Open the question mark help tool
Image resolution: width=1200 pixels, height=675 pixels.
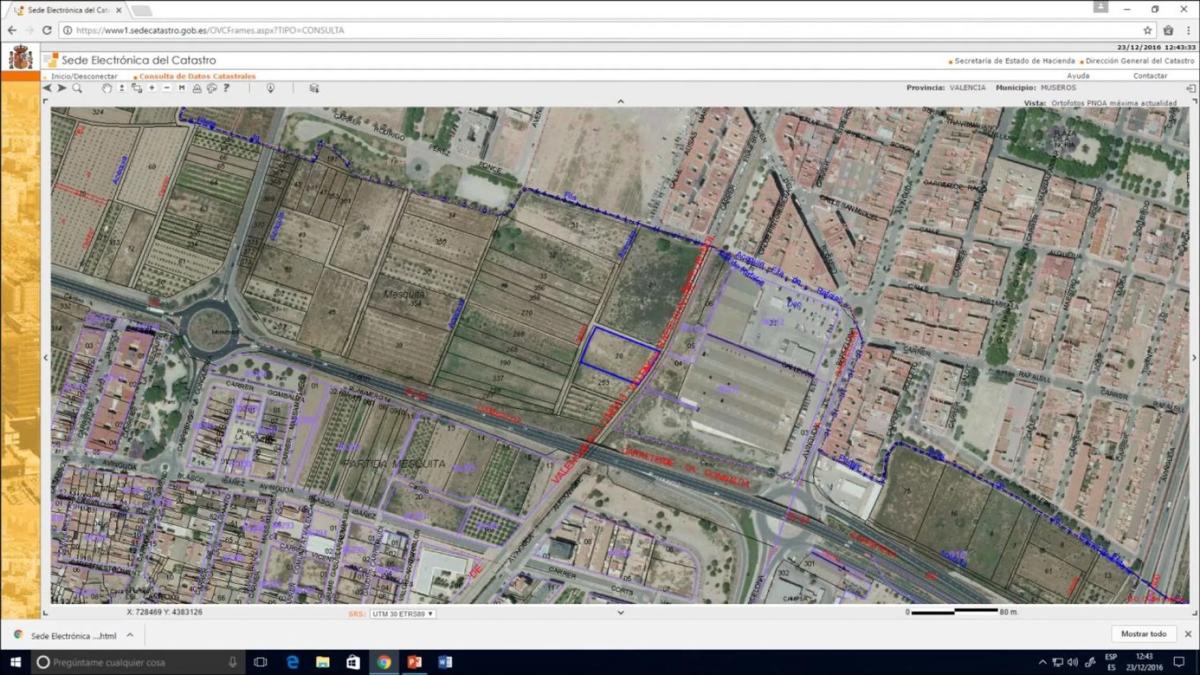pos(227,88)
